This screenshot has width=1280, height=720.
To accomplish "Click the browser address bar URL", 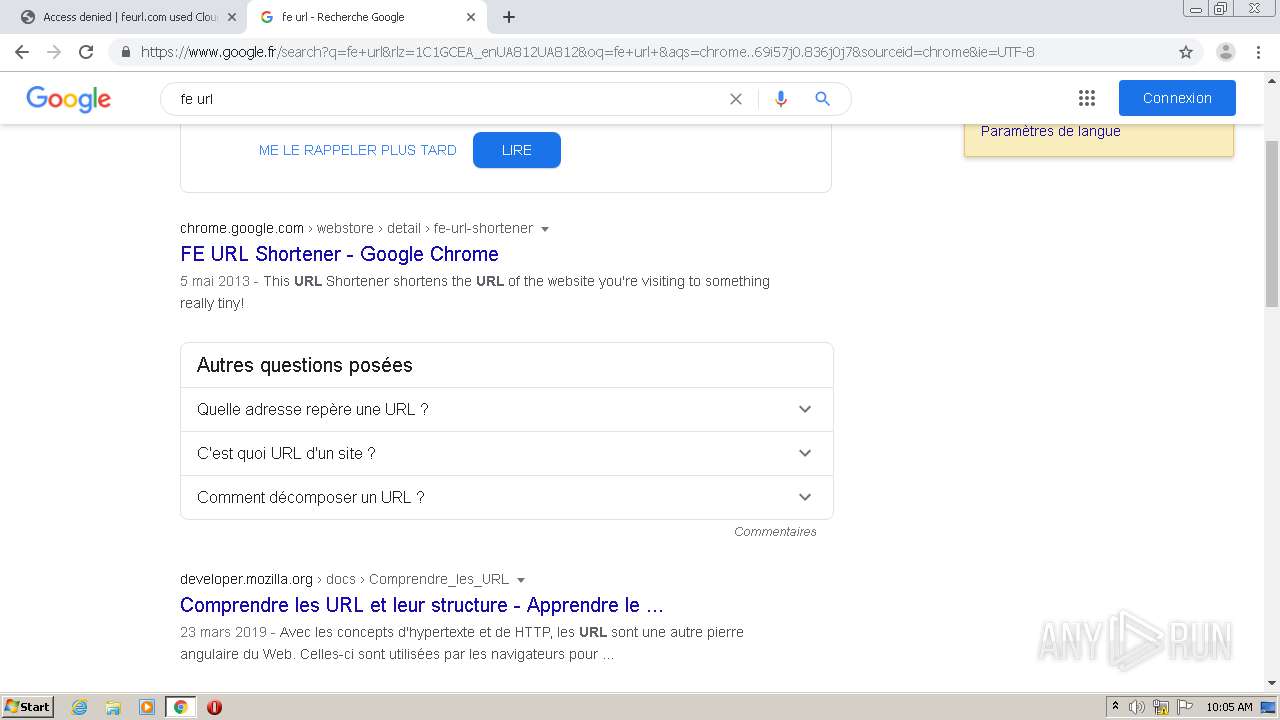I will click(x=588, y=52).
